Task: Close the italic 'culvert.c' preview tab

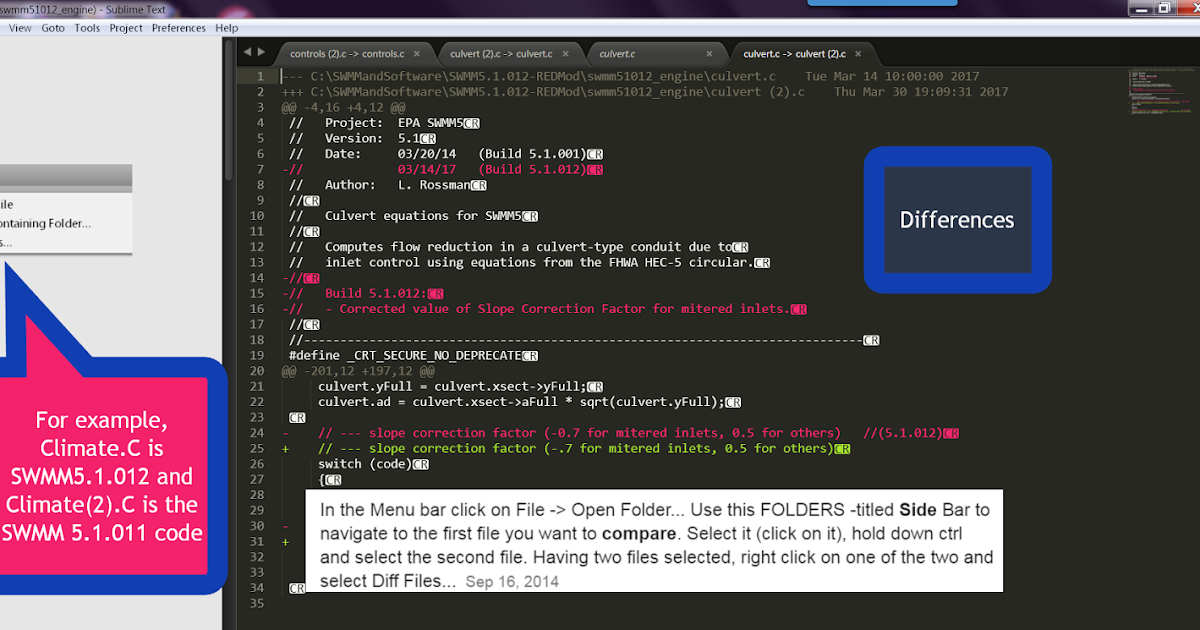Action: (710, 53)
